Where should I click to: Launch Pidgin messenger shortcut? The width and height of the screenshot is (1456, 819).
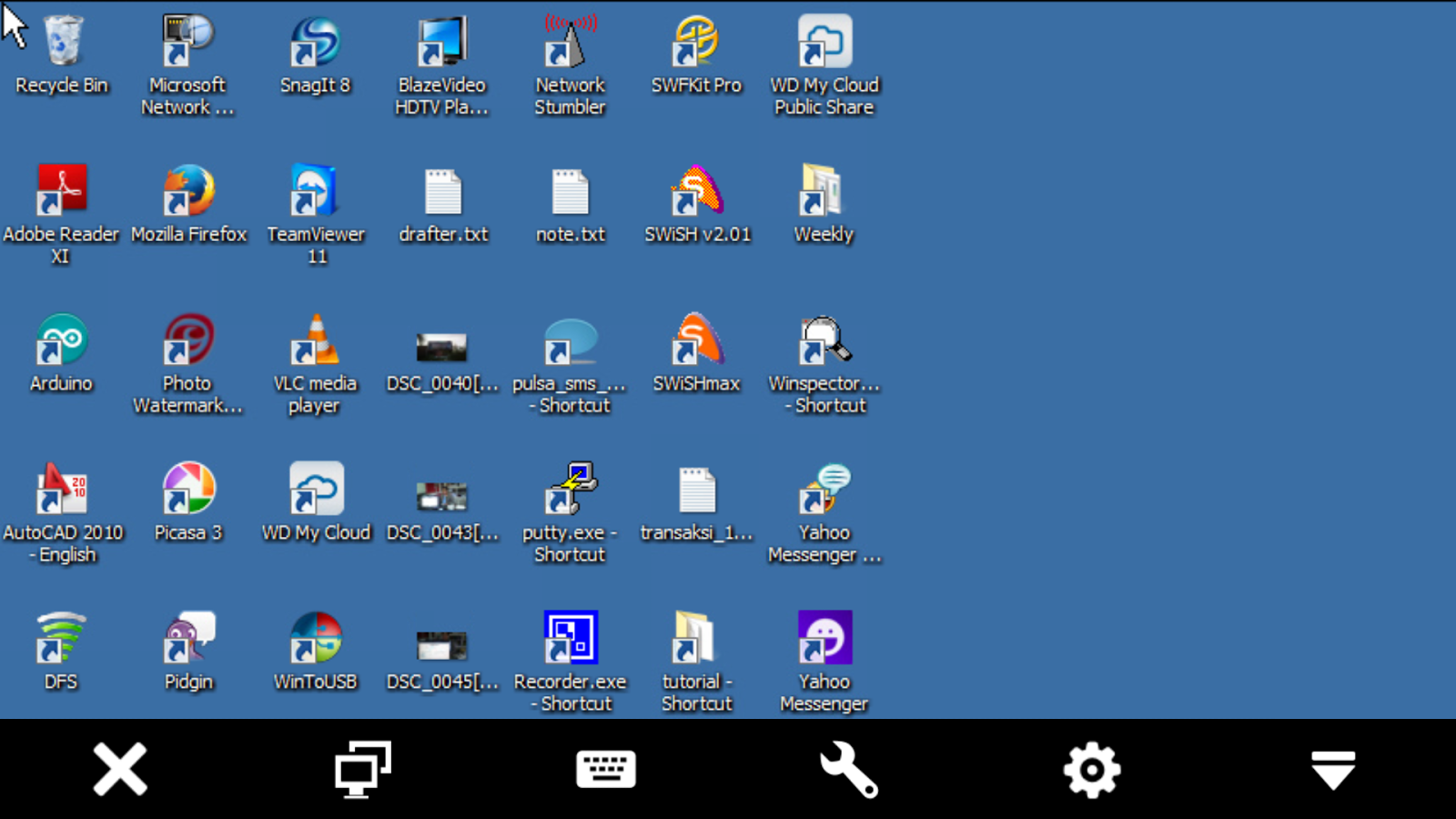click(187, 637)
